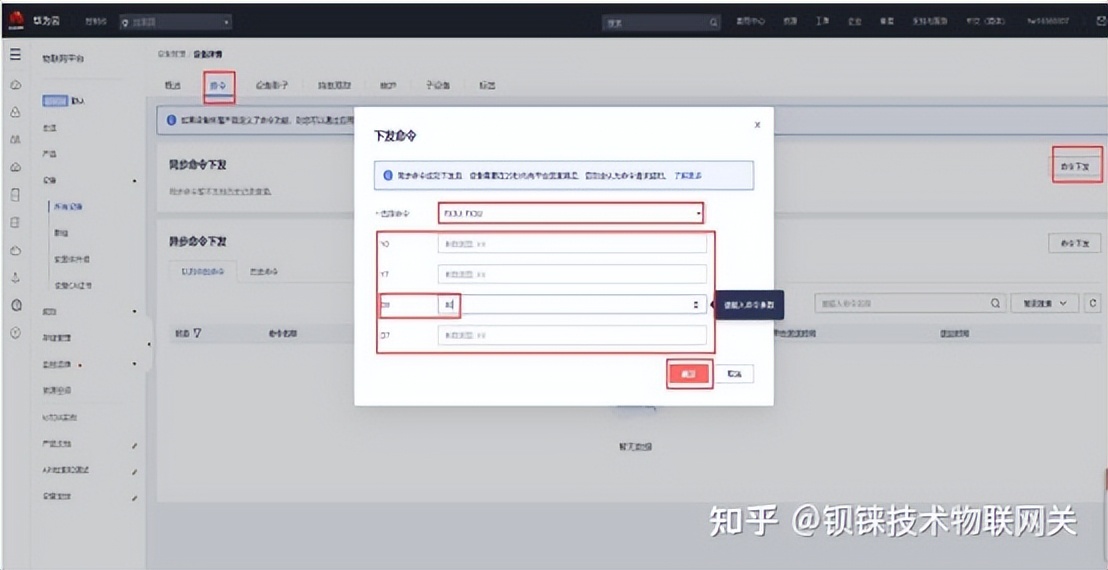Open 设备CA证书 in the sidebar
Screen dimensions: 1108x570
73,286
